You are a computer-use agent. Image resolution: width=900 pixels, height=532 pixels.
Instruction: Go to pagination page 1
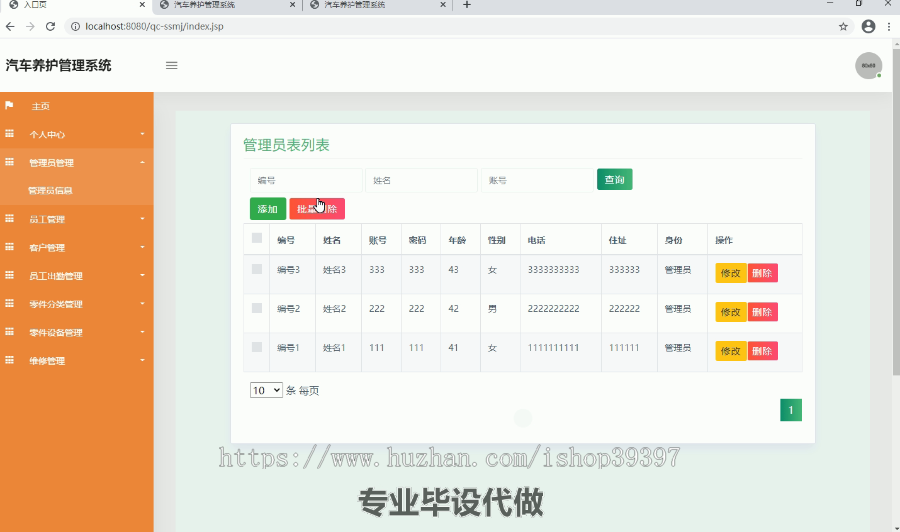[x=790, y=410]
